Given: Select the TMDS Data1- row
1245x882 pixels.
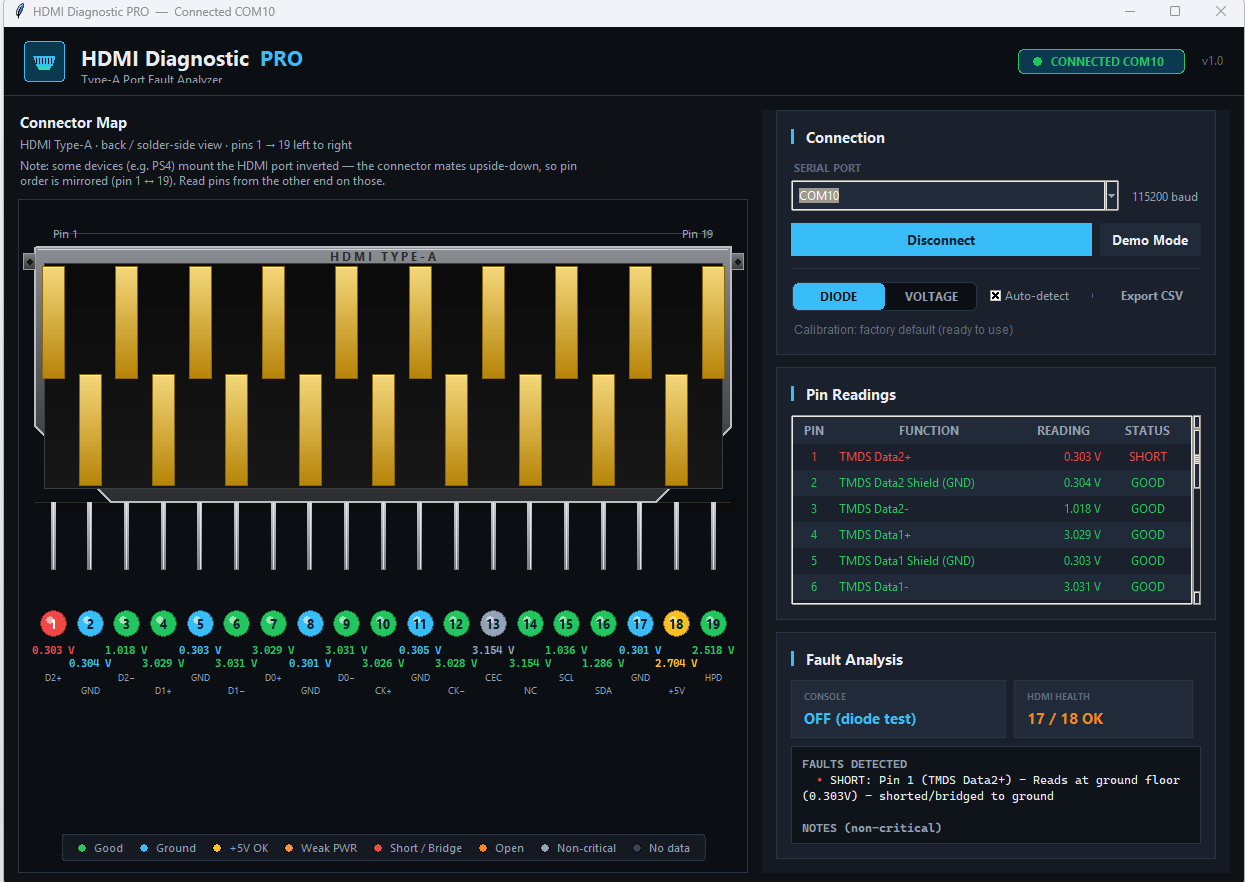Looking at the screenshot, I should 992,587.
